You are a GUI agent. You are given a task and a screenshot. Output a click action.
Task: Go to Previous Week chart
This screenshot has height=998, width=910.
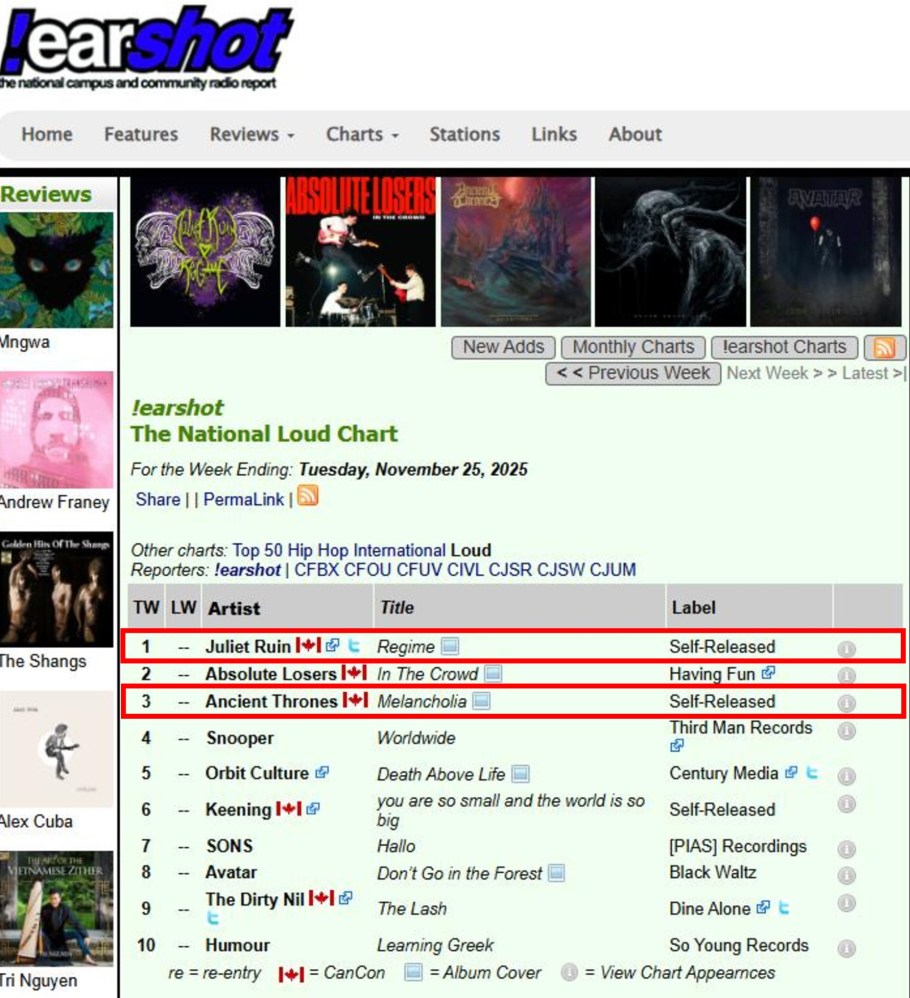click(633, 374)
